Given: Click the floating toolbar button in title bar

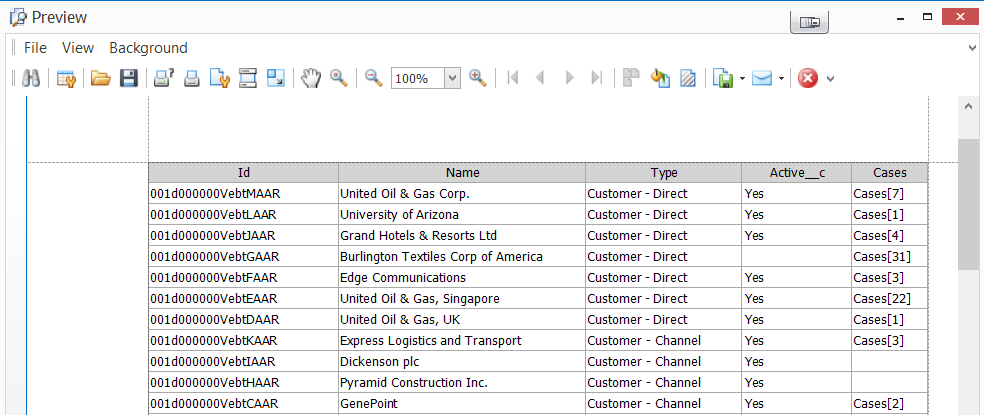Looking at the screenshot, I should (x=810, y=22).
